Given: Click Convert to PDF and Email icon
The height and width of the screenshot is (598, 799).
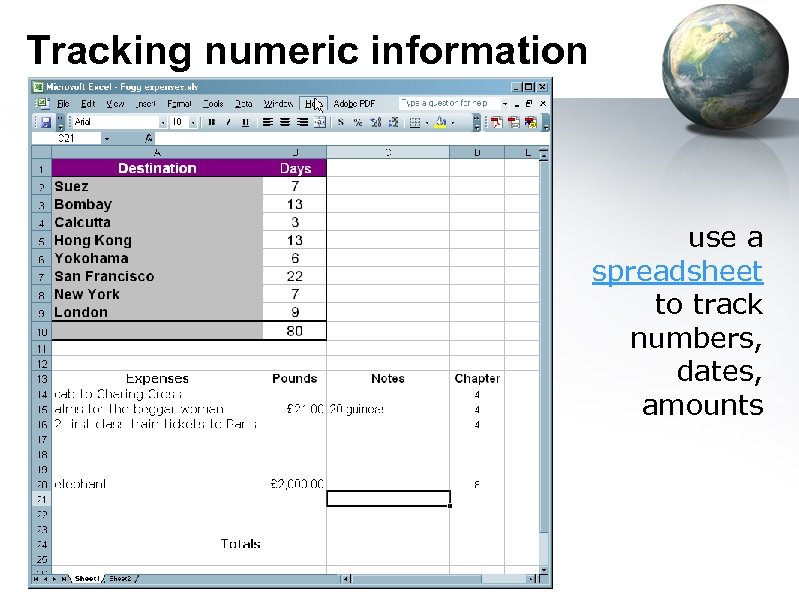Looking at the screenshot, I should pos(514,122).
